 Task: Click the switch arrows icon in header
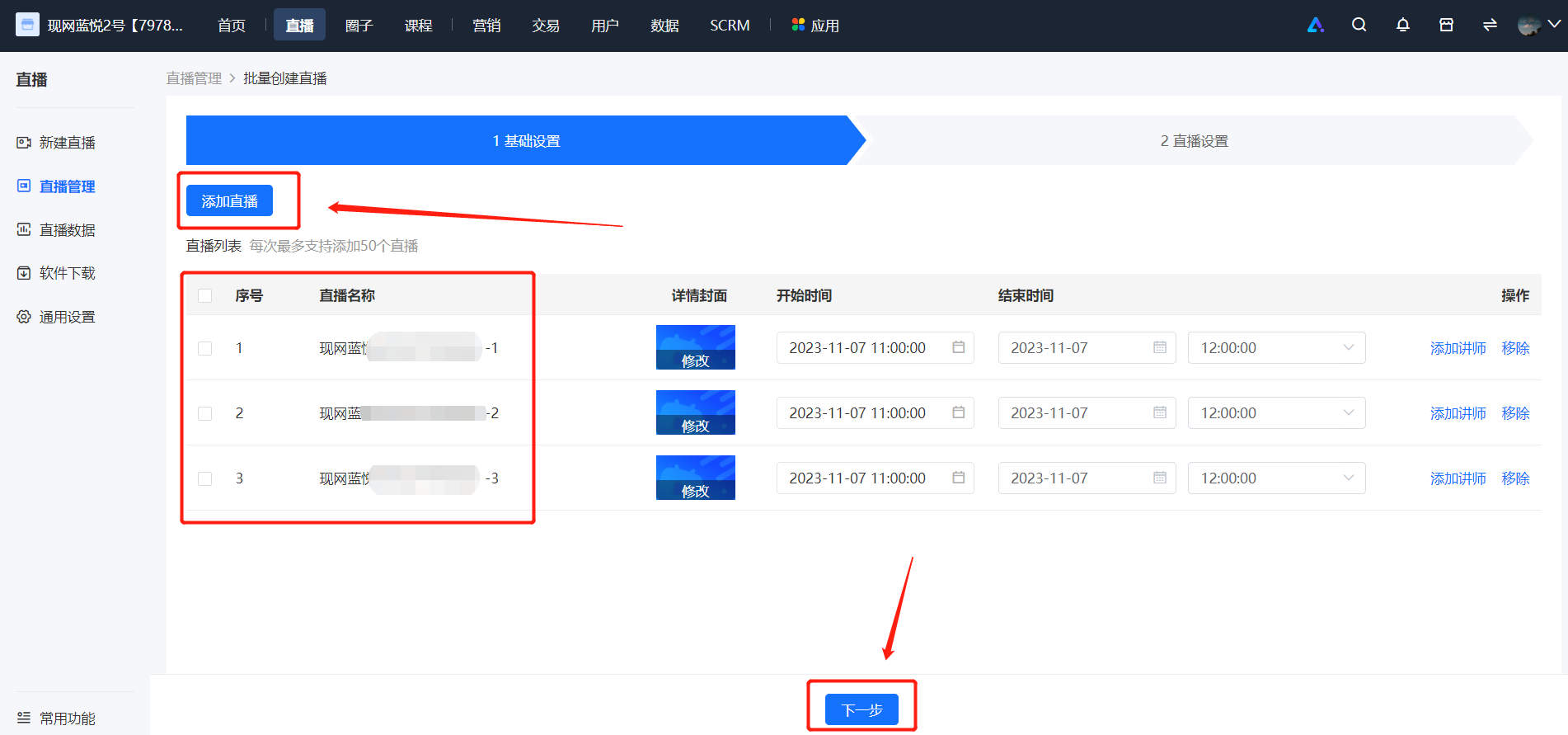(x=1490, y=25)
